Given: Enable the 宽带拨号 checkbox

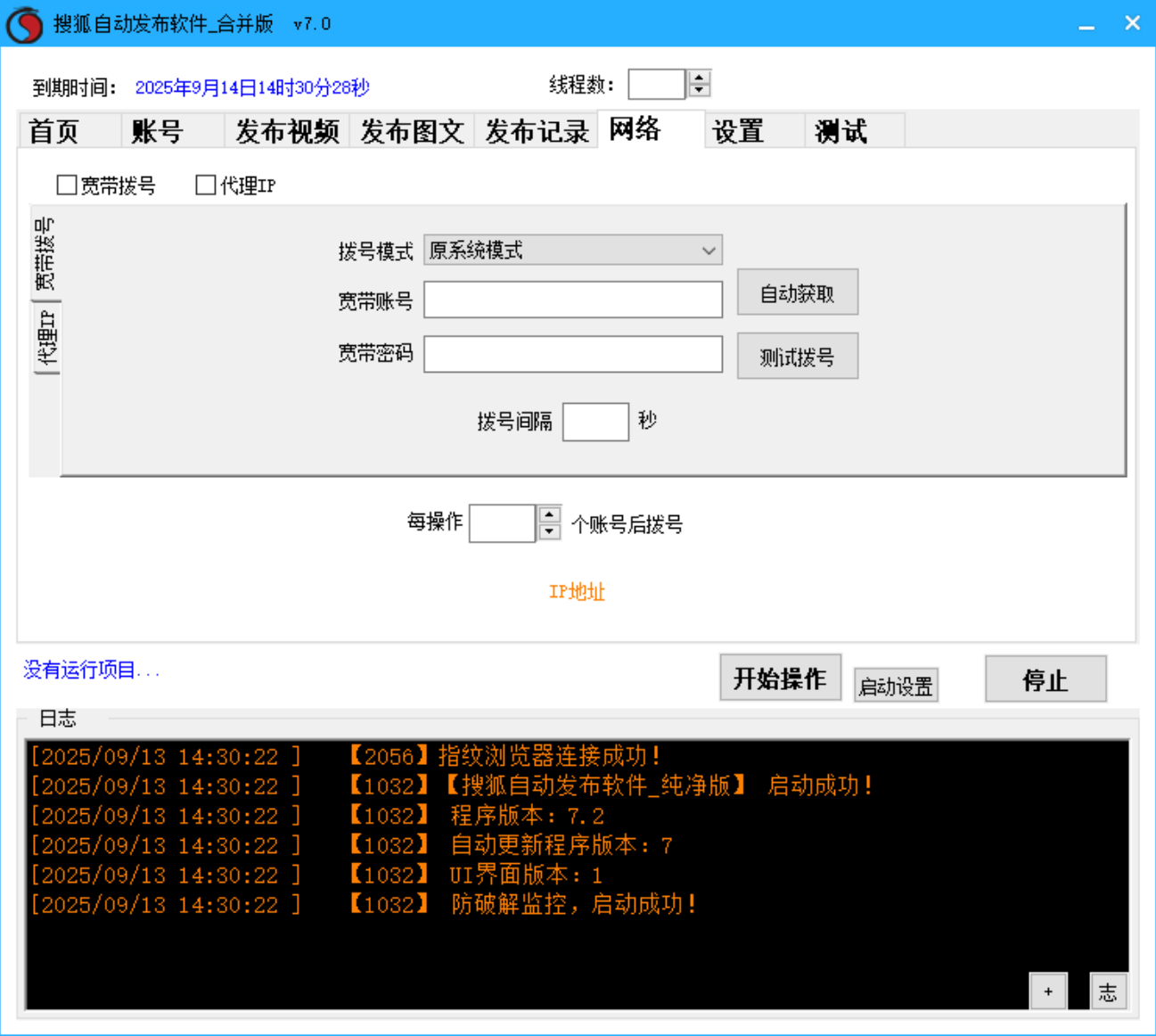Looking at the screenshot, I should point(67,185).
